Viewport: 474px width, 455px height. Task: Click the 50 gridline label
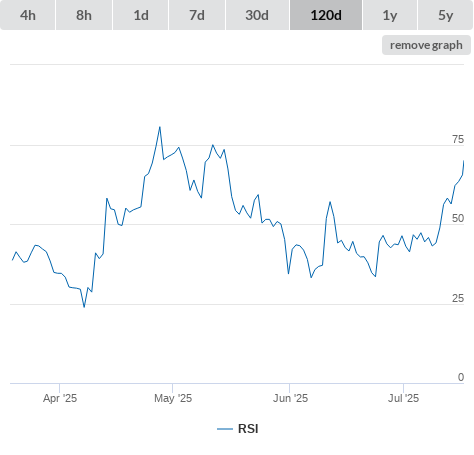(458, 218)
